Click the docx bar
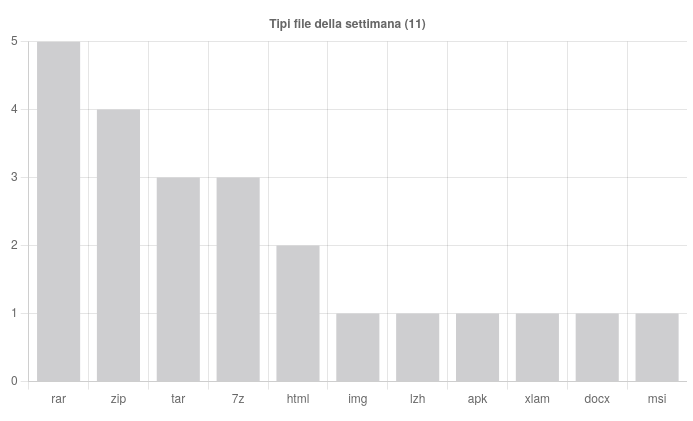Screen dimensions: 693x421 597,347
